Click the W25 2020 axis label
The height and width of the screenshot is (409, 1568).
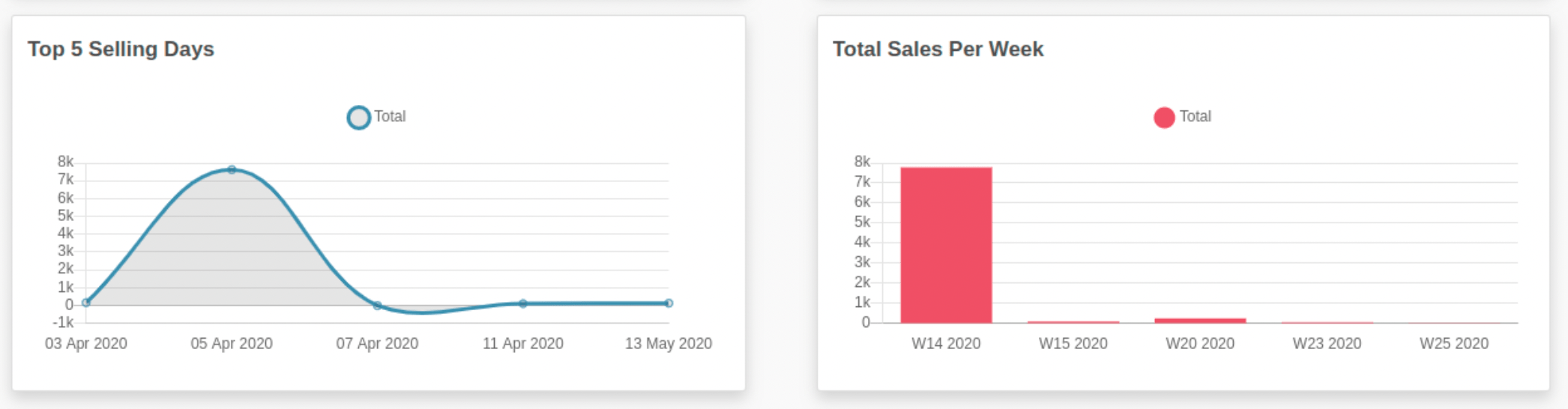click(1453, 344)
